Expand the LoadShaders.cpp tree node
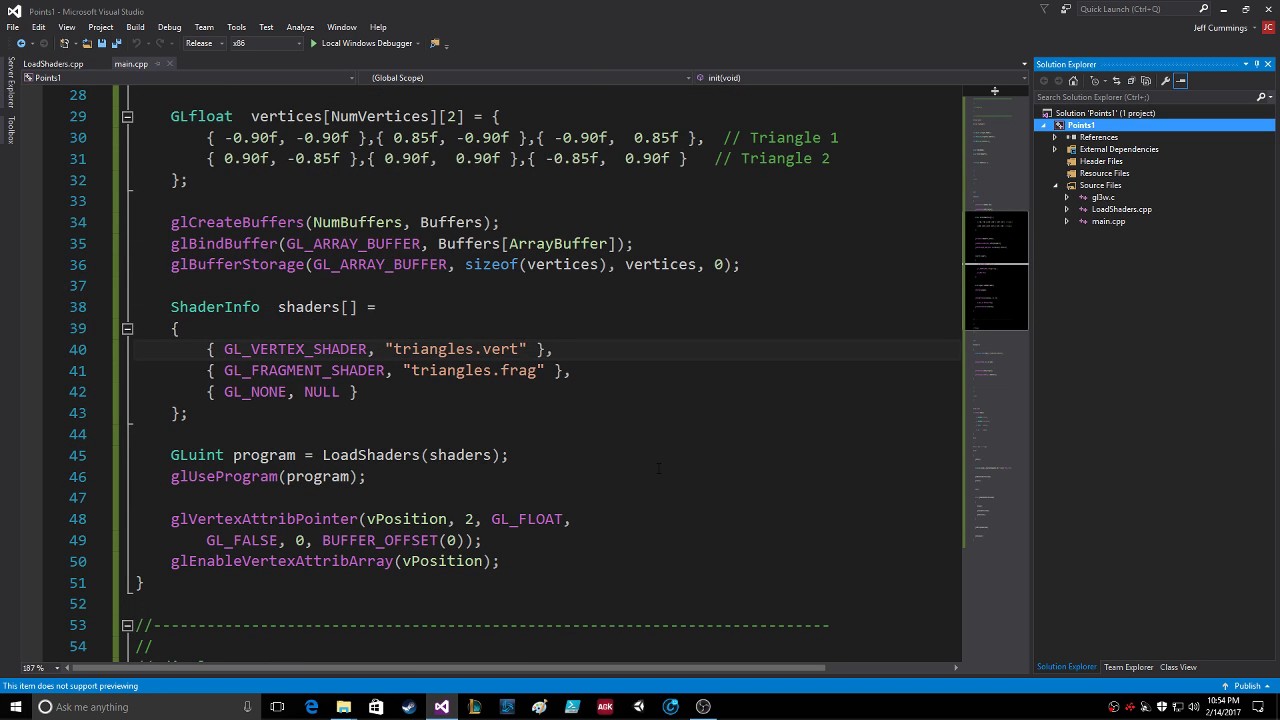Viewport: 1280px width, 720px height. pyautogui.click(x=1066, y=209)
